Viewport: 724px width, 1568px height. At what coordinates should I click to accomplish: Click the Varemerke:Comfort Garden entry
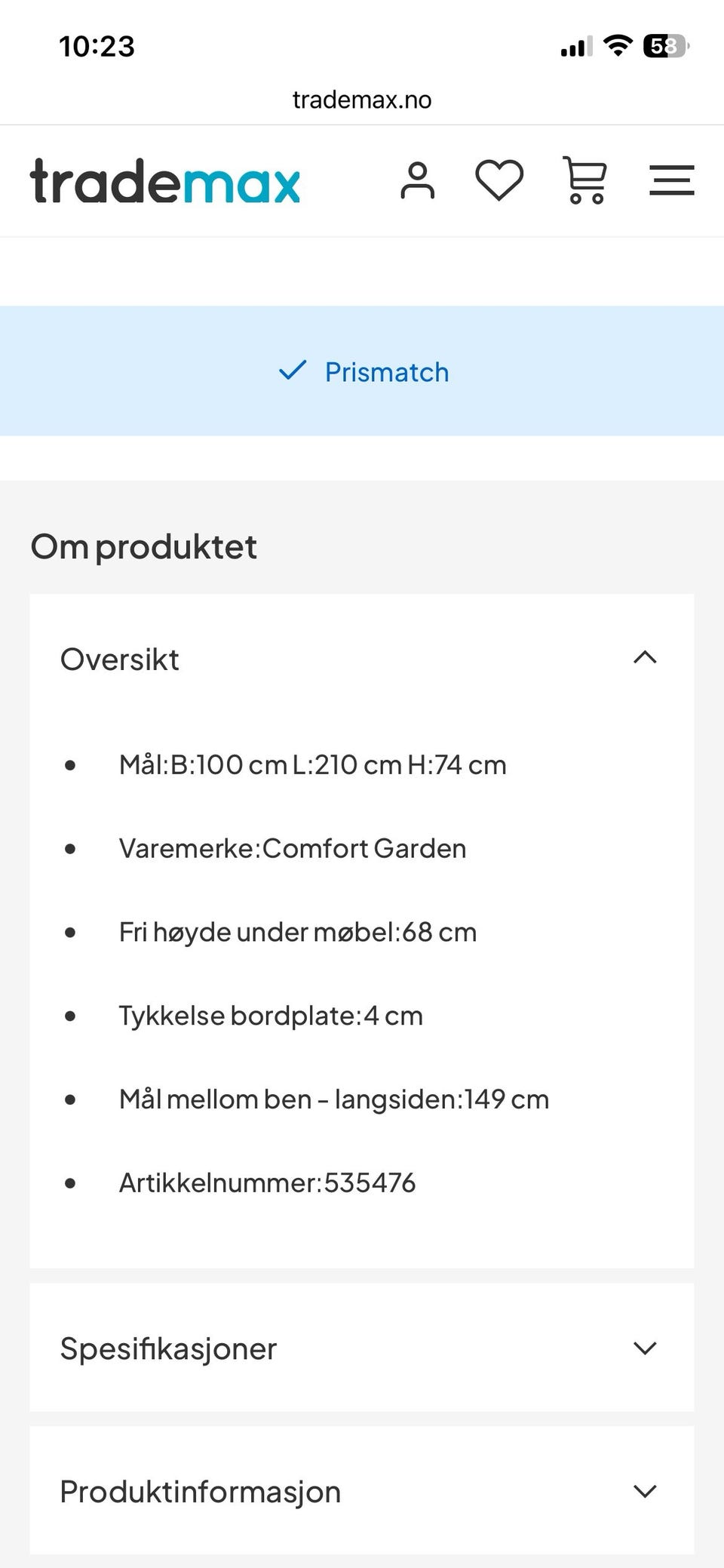(x=293, y=848)
